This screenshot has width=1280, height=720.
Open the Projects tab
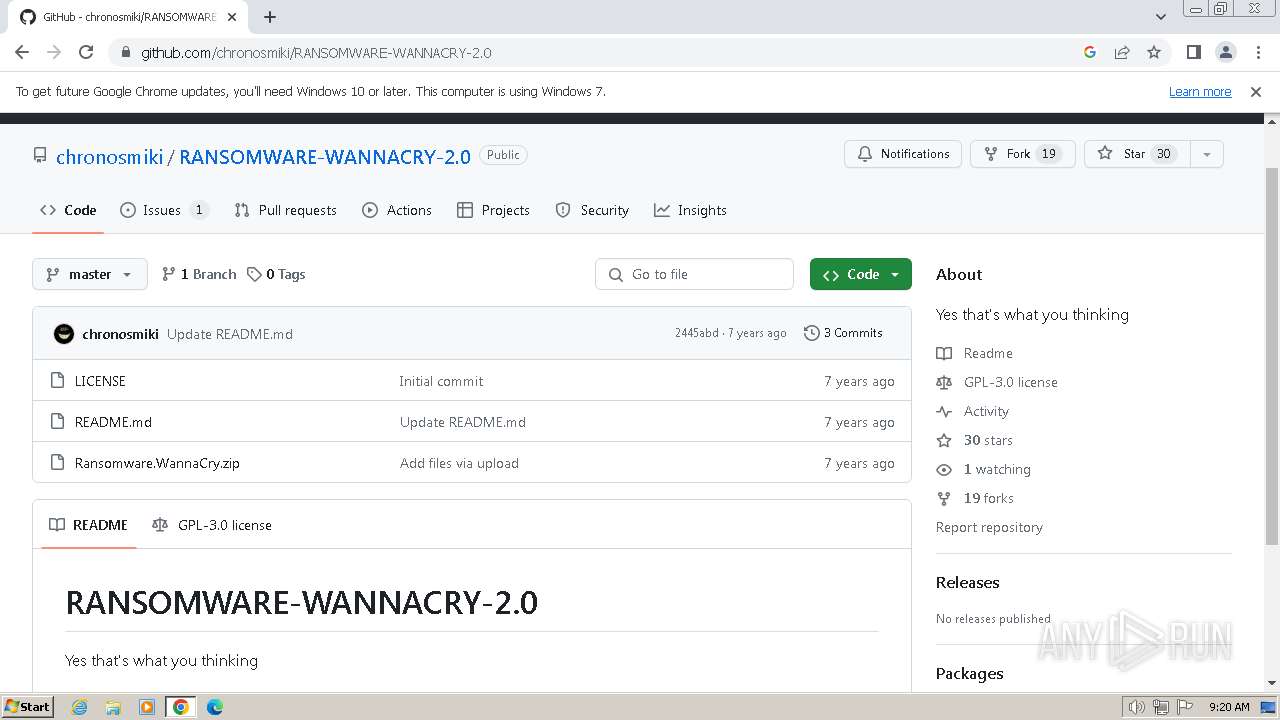493,210
